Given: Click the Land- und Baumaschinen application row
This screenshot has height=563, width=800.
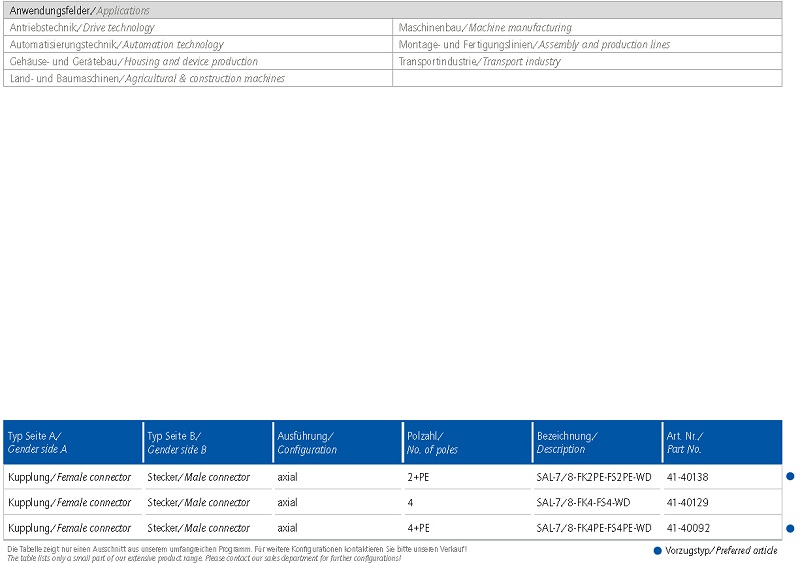Looking at the screenshot, I should click(147, 79).
